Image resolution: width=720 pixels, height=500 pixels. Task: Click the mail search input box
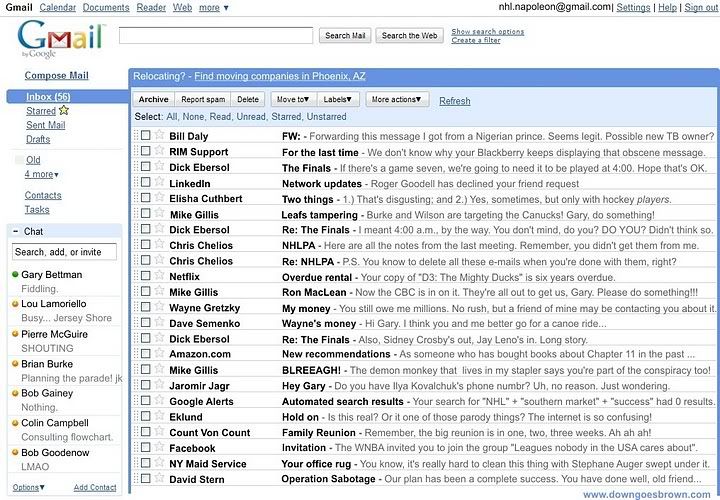[x=216, y=35]
